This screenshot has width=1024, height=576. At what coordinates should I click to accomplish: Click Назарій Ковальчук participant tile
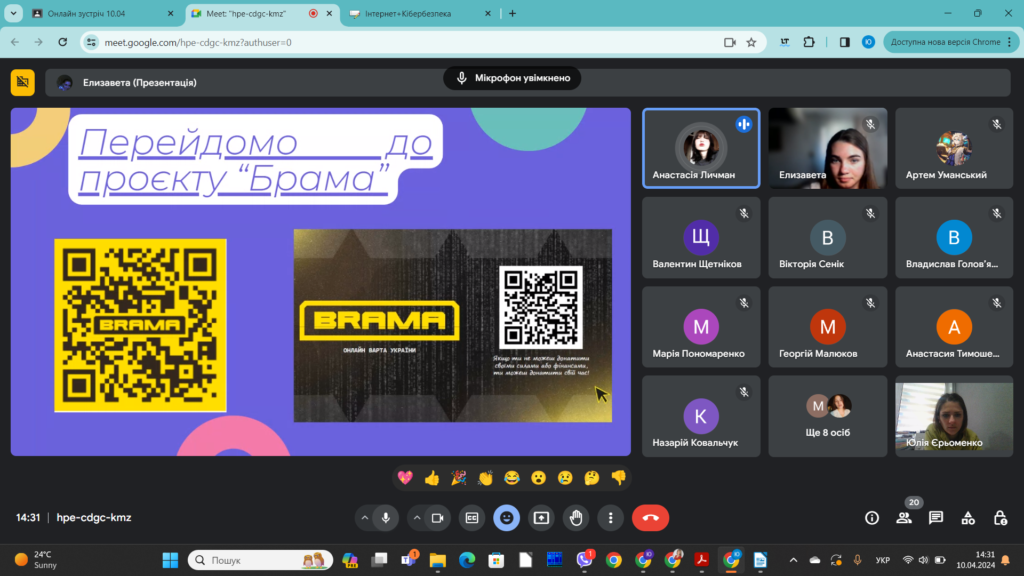[701, 416]
